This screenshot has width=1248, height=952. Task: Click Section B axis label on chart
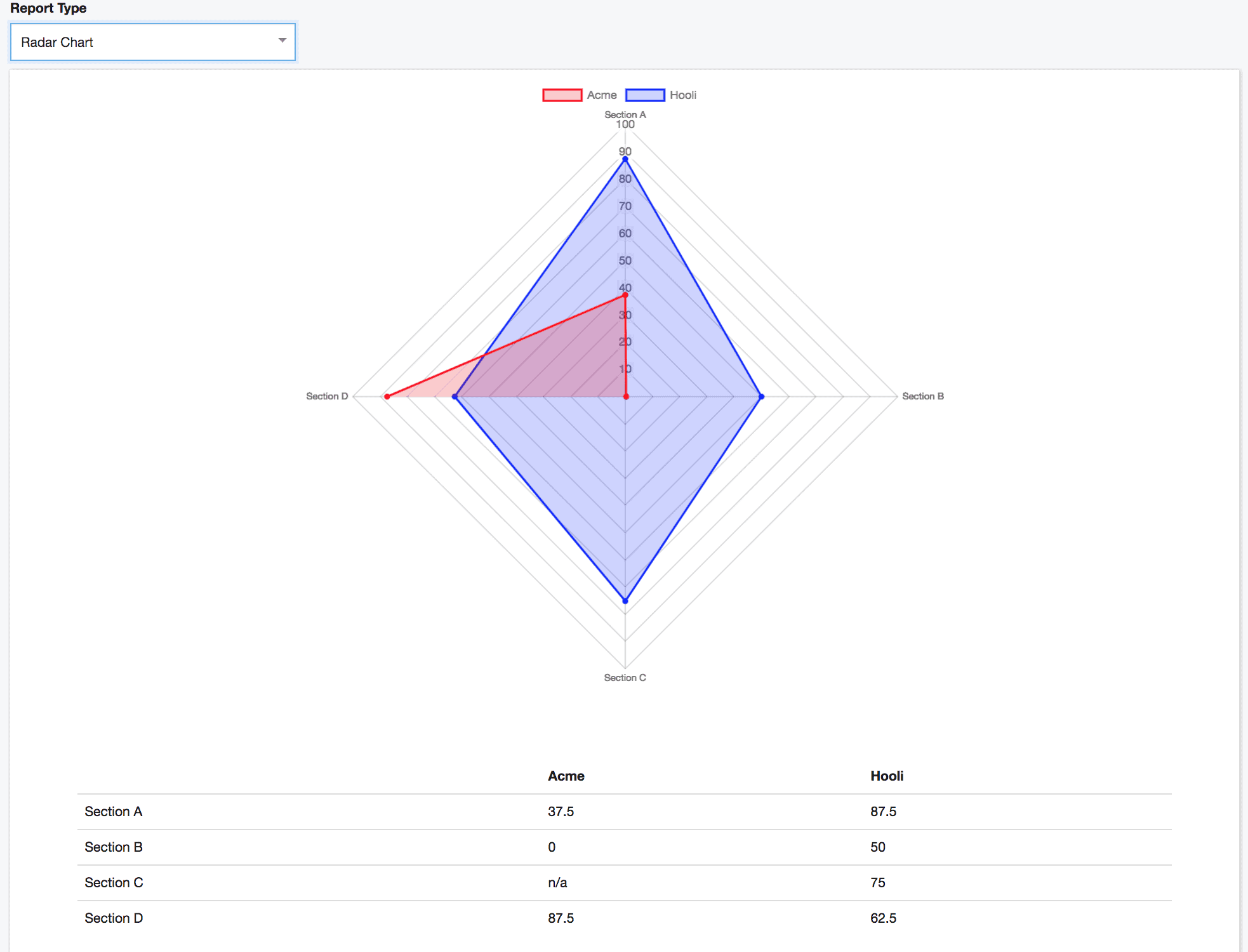[923, 396]
